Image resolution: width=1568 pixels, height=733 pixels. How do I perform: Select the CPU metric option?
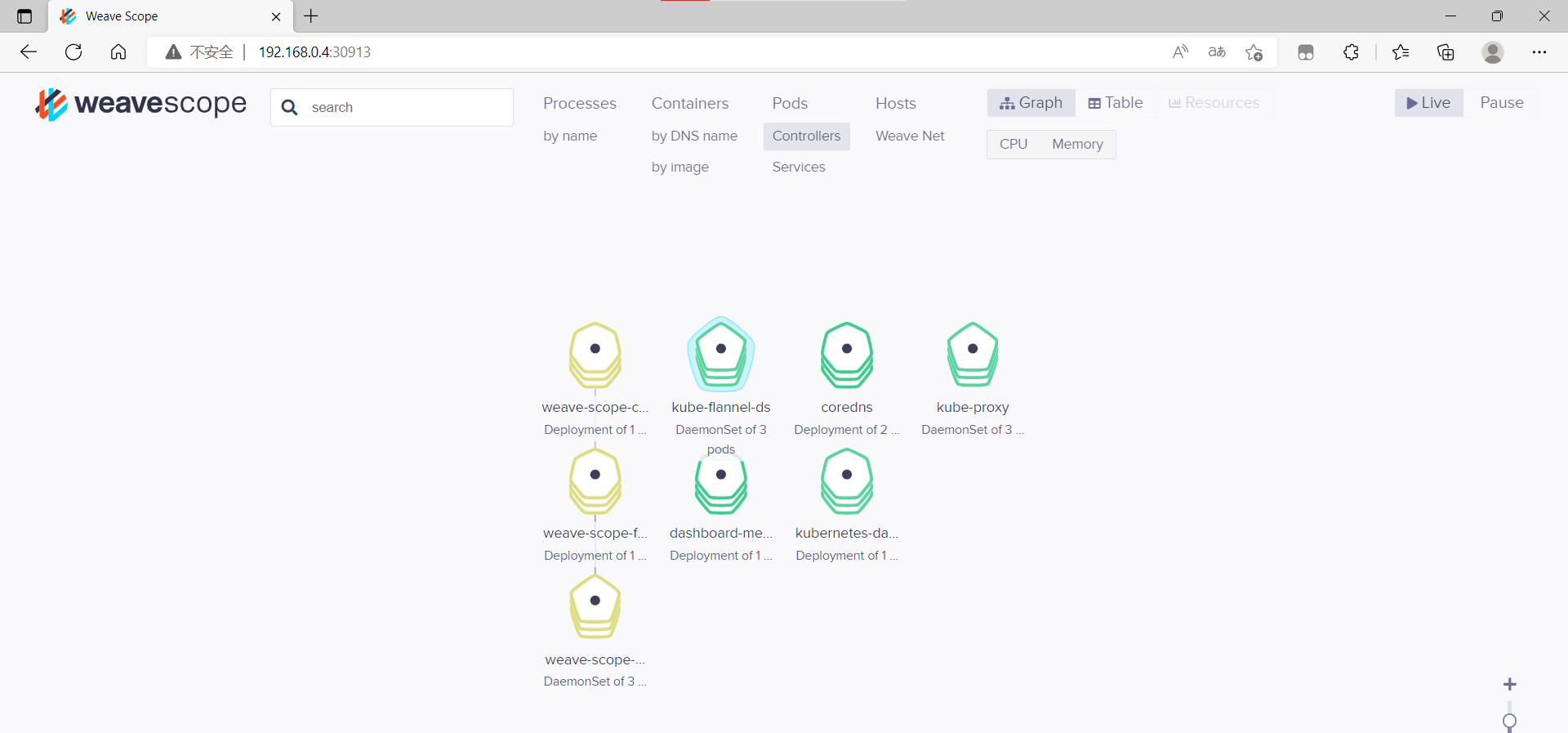coord(1013,144)
